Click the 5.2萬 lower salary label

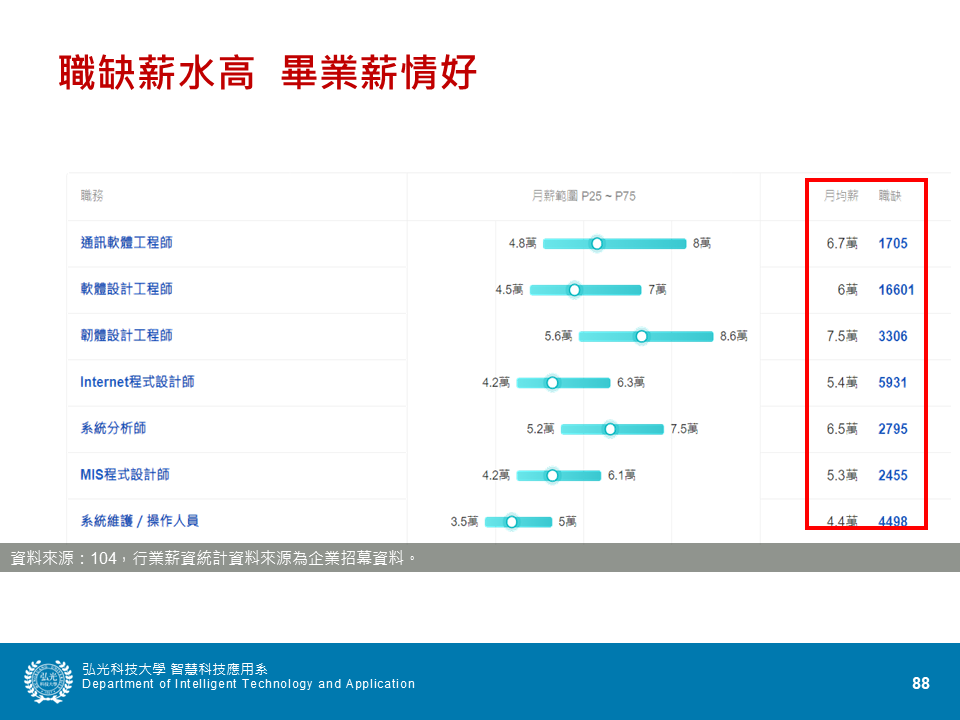click(540, 429)
